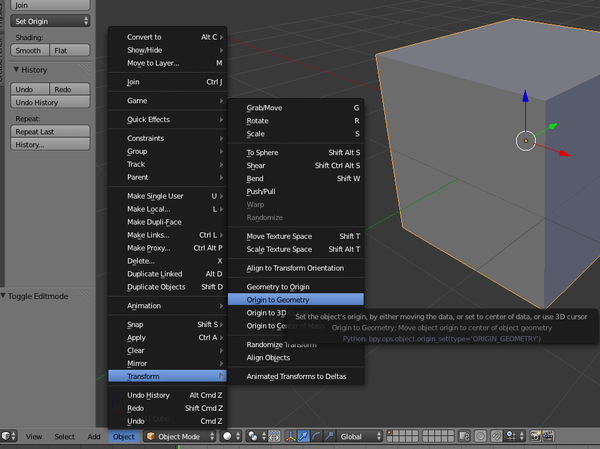The image size is (600, 449).
Task: Click the red X axis manipulator arrow
Action: [564, 153]
